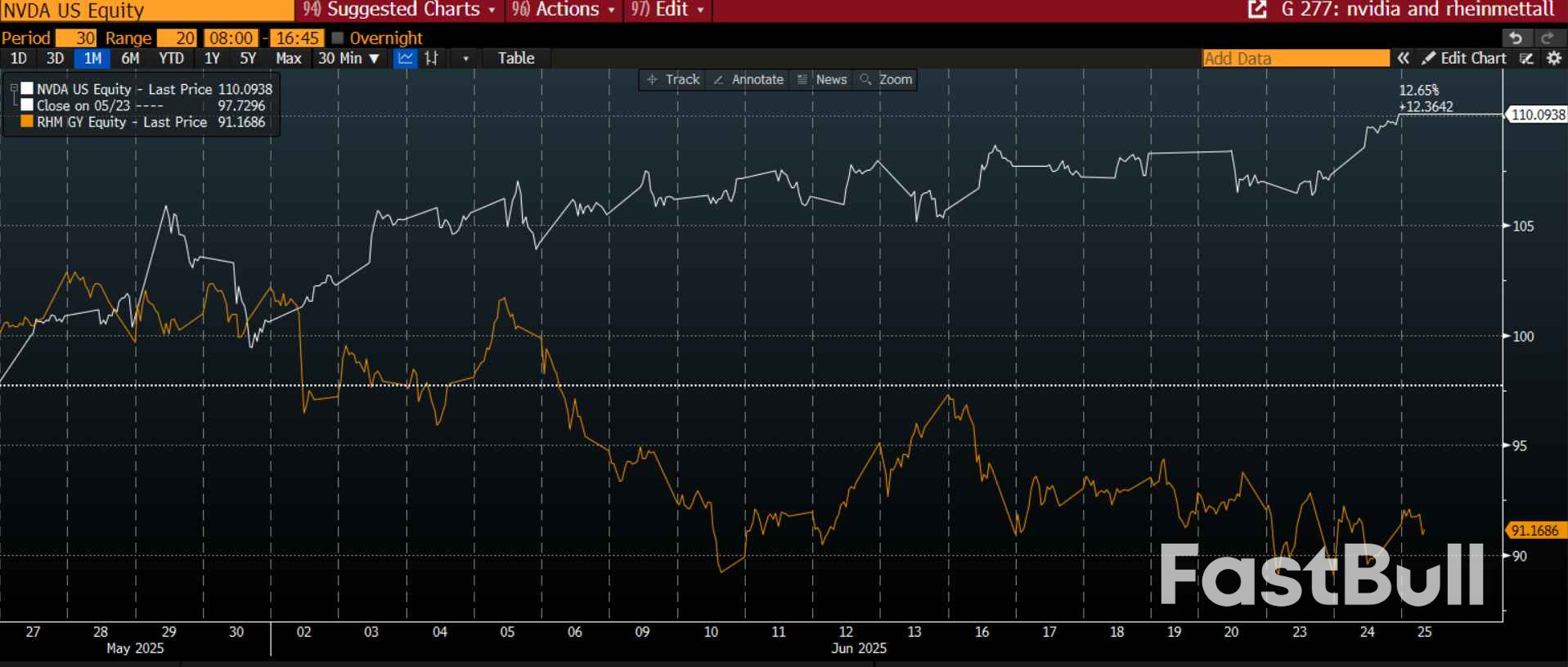Image resolution: width=1568 pixels, height=667 pixels.
Task: Collapse the toolbar with the double-chevron icon
Action: click(1404, 58)
